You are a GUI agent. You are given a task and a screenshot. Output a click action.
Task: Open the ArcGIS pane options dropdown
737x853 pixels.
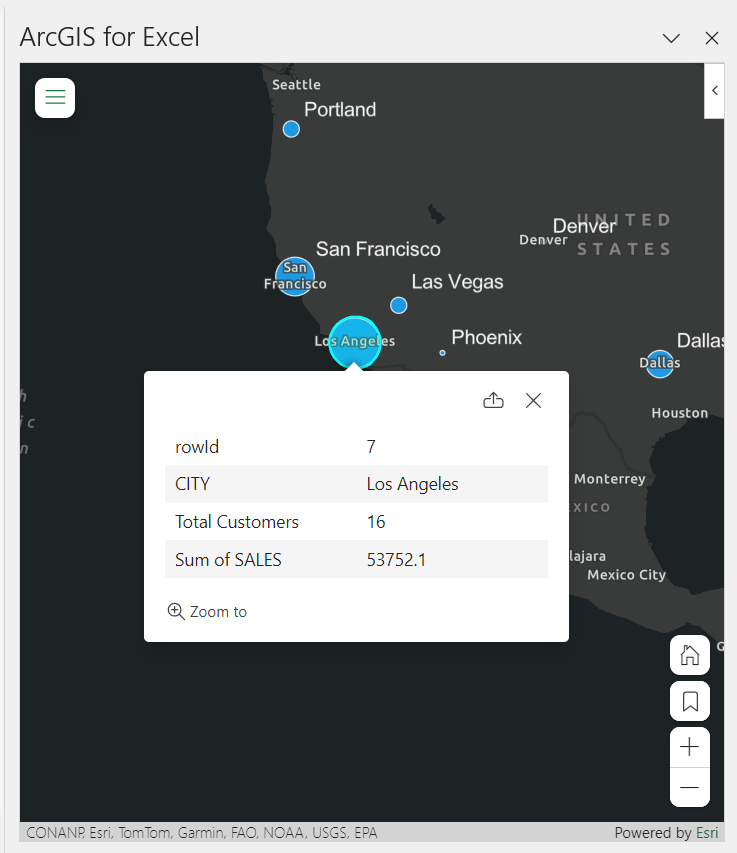[x=671, y=38]
